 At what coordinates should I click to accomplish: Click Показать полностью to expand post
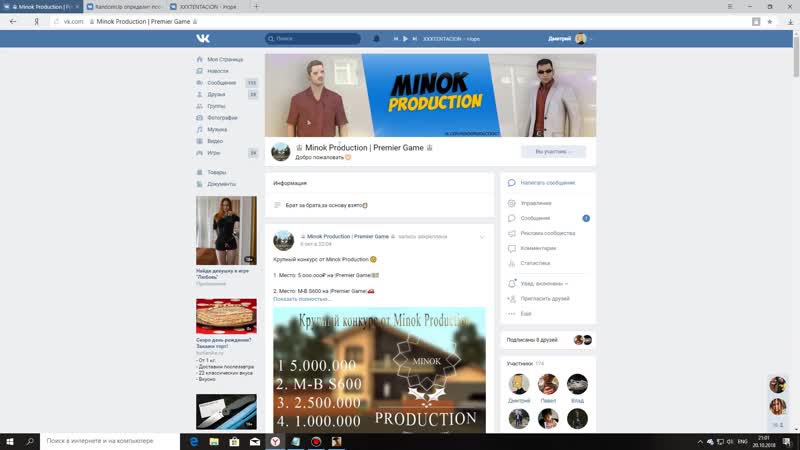[302, 299]
